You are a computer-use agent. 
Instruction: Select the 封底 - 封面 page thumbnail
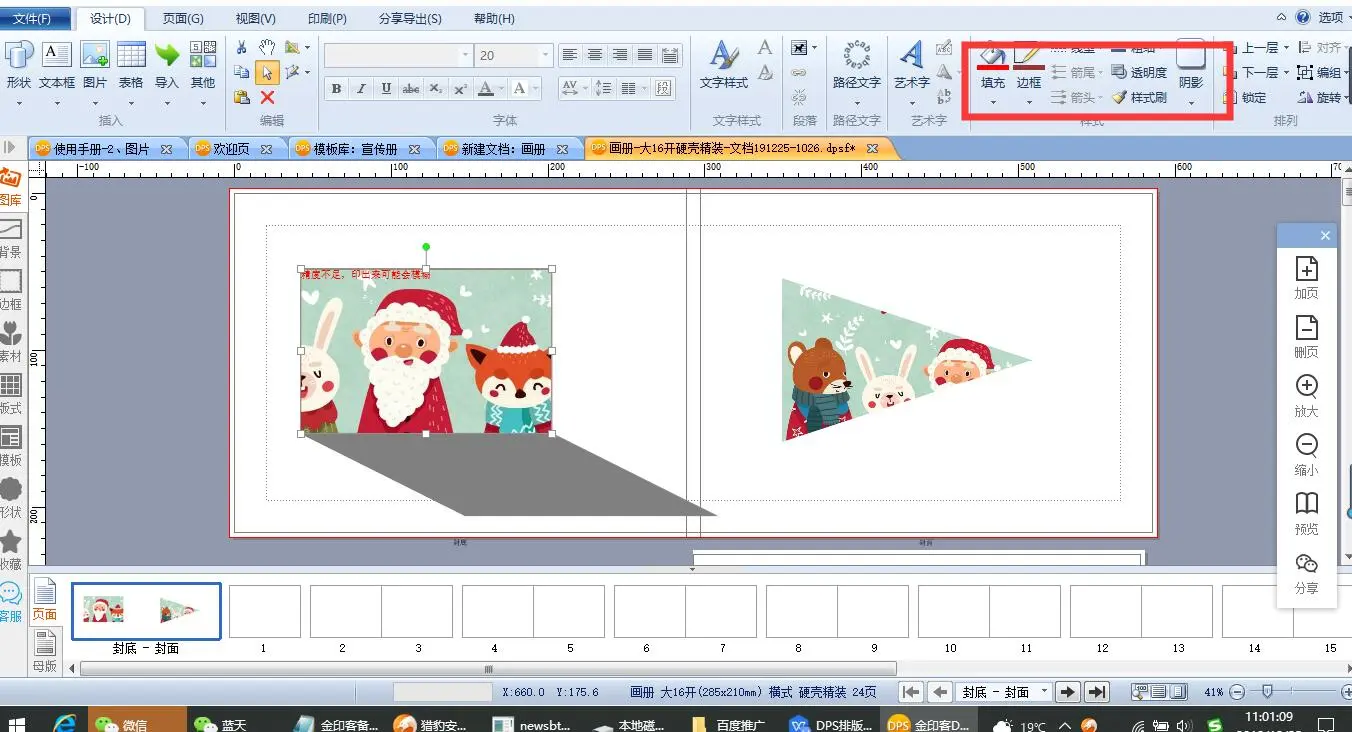[146, 611]
